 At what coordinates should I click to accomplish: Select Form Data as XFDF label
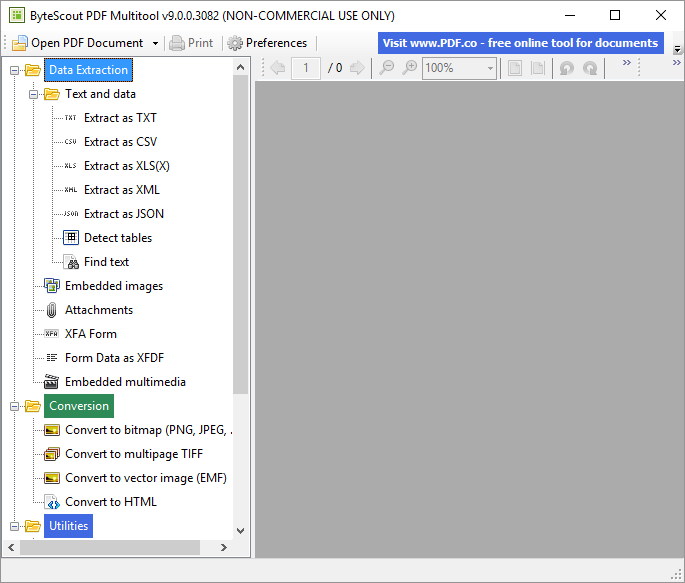click(x=114, y=358)
